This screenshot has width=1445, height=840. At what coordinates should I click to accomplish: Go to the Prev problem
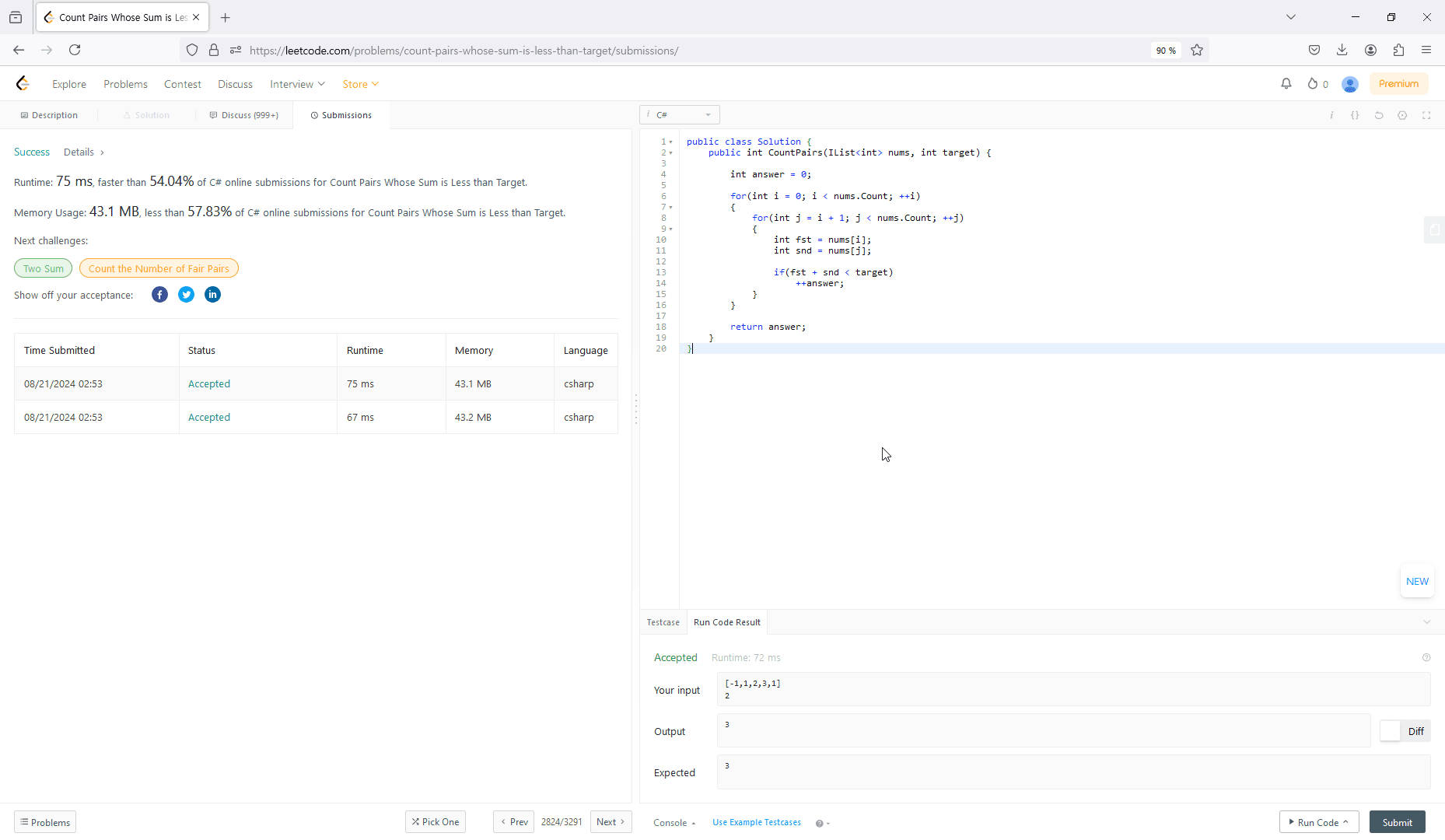point(513,821)
